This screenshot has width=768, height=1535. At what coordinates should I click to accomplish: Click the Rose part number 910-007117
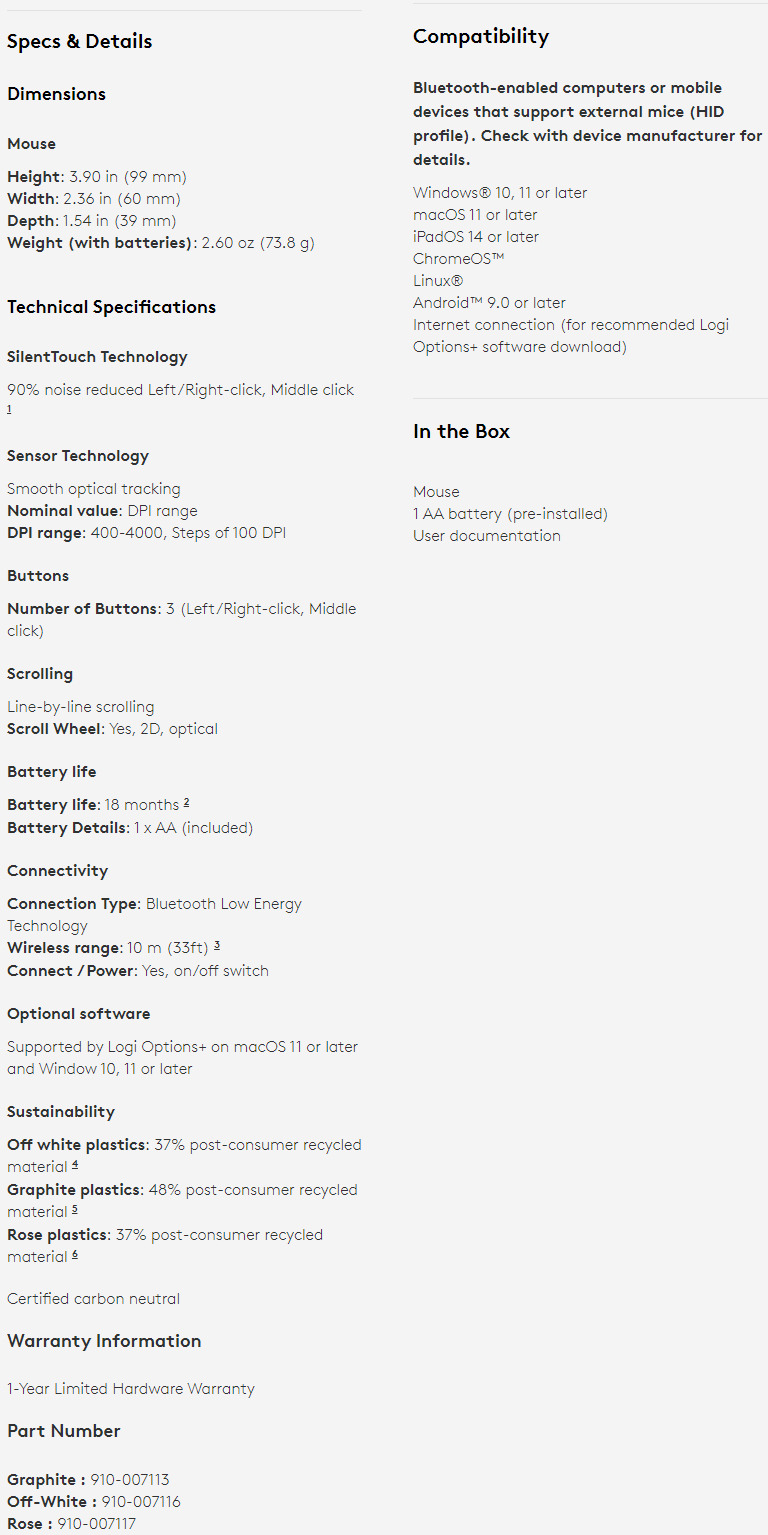pos(96,1524)
